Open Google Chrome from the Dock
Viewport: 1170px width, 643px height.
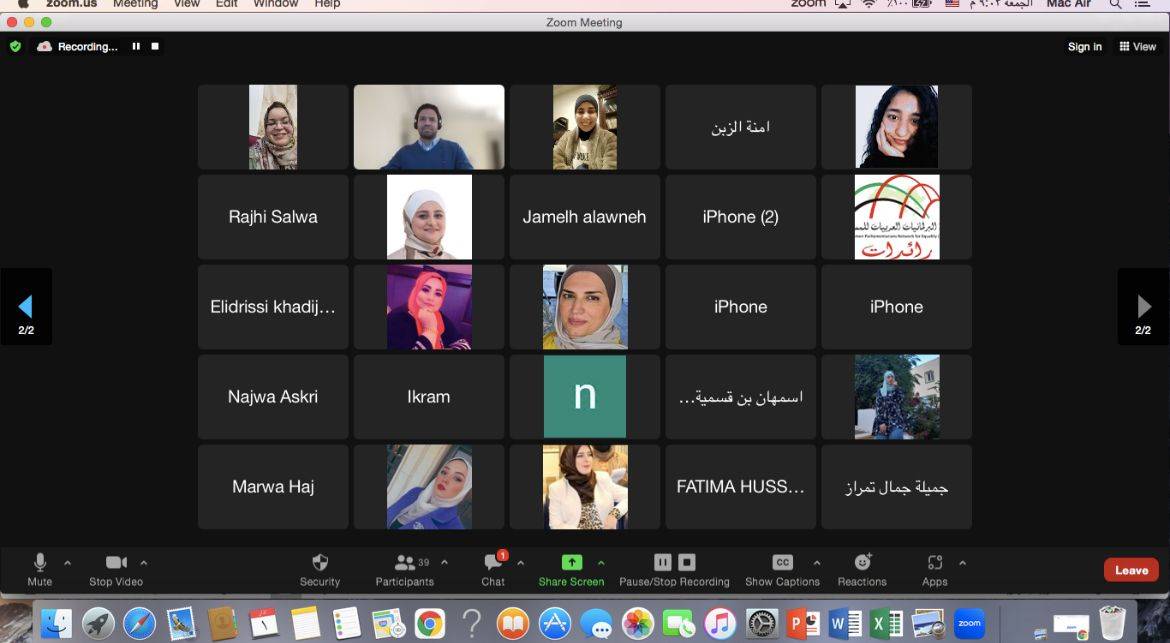point(430,624)
